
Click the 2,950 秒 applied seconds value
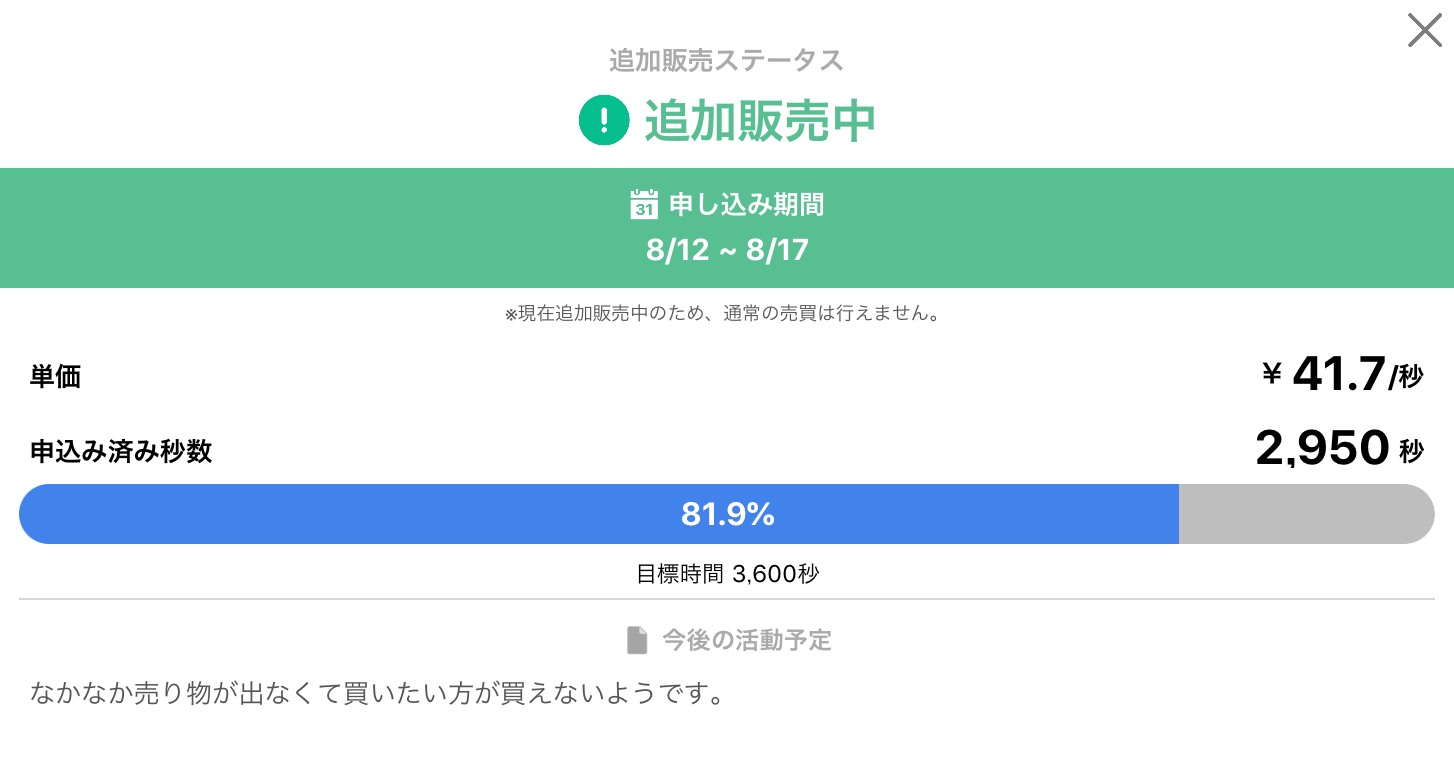coord(1339,449)
